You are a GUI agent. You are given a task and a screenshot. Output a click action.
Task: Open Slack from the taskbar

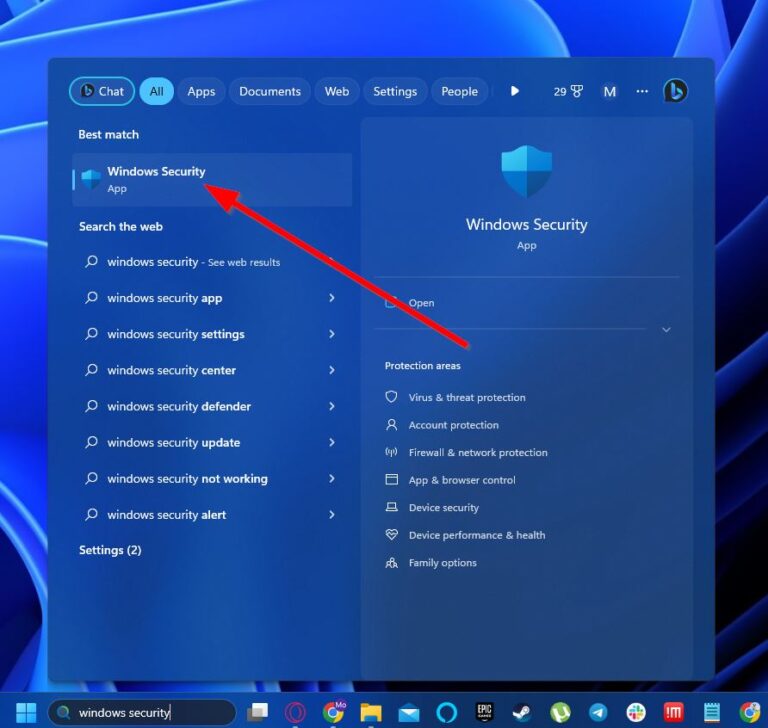tap(636, 712)
